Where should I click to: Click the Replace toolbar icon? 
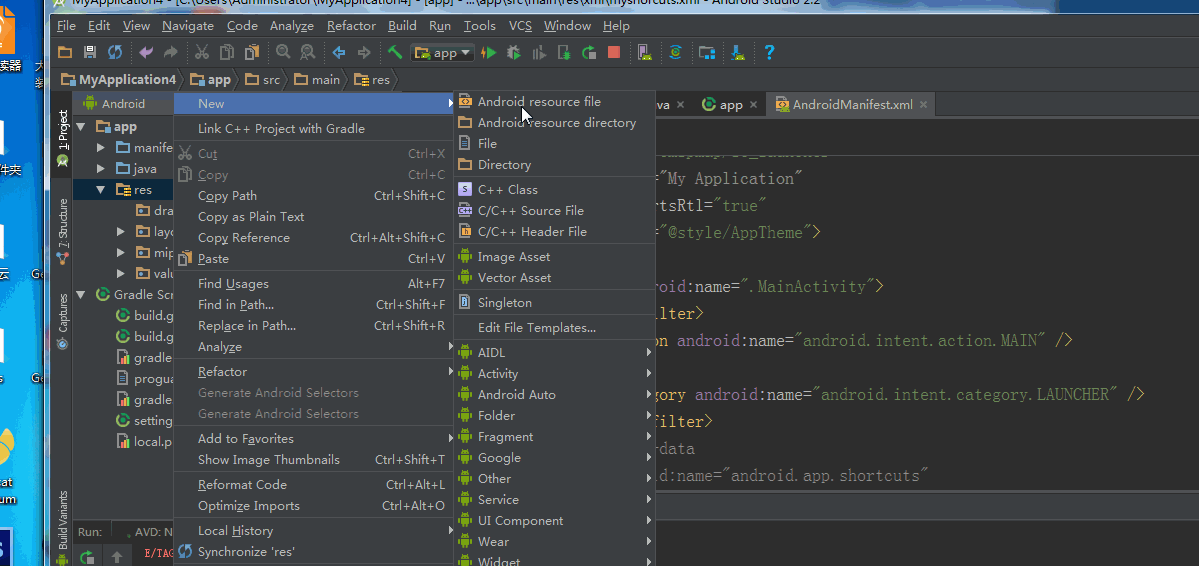pos(307,52)
